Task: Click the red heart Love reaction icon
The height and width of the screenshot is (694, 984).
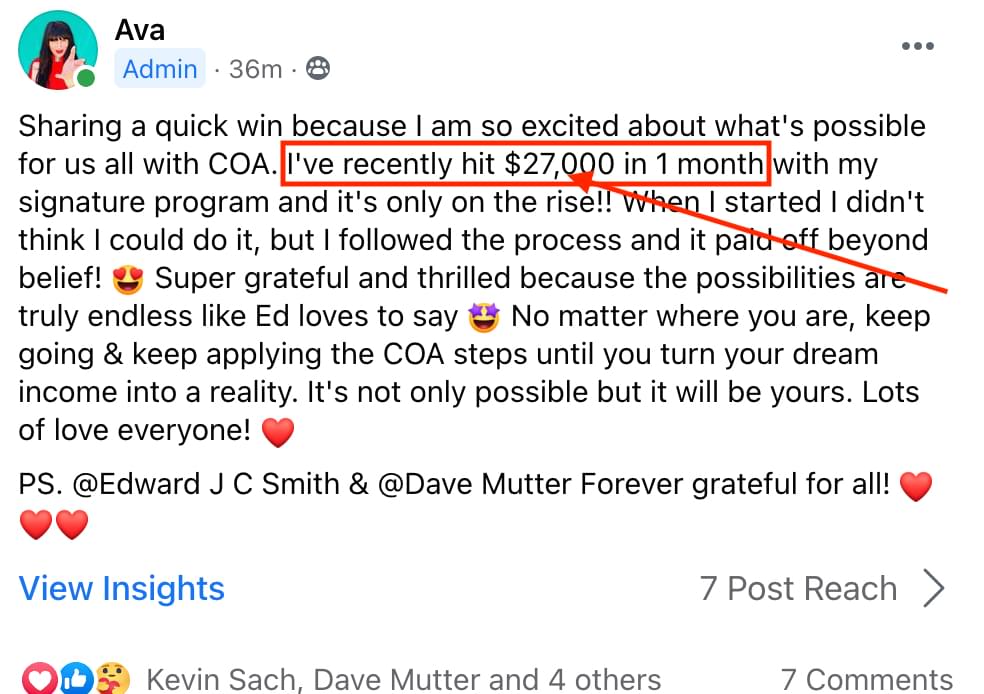Action: 39,680
